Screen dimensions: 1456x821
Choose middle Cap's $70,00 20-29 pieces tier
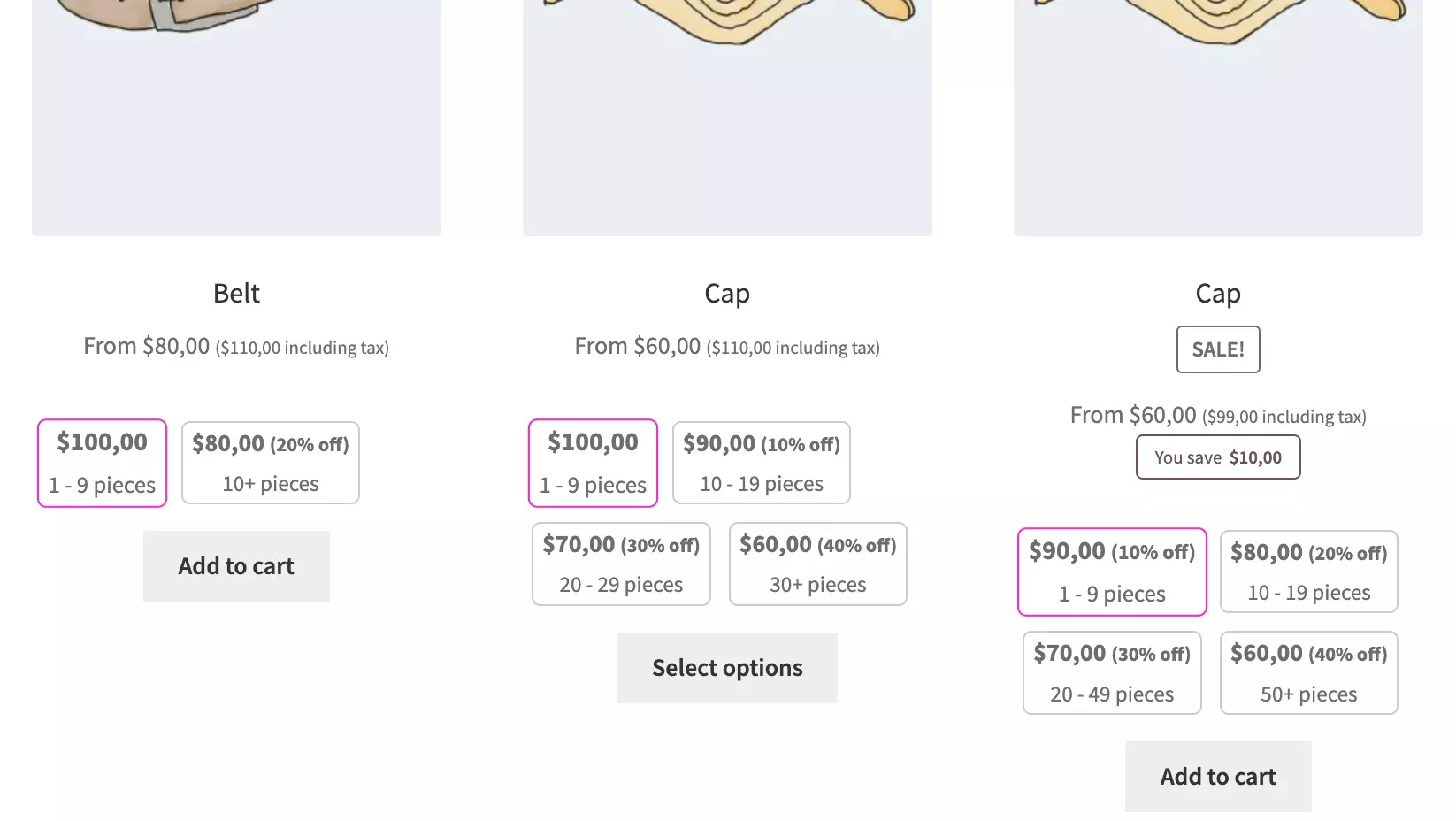tap(621, 564)
